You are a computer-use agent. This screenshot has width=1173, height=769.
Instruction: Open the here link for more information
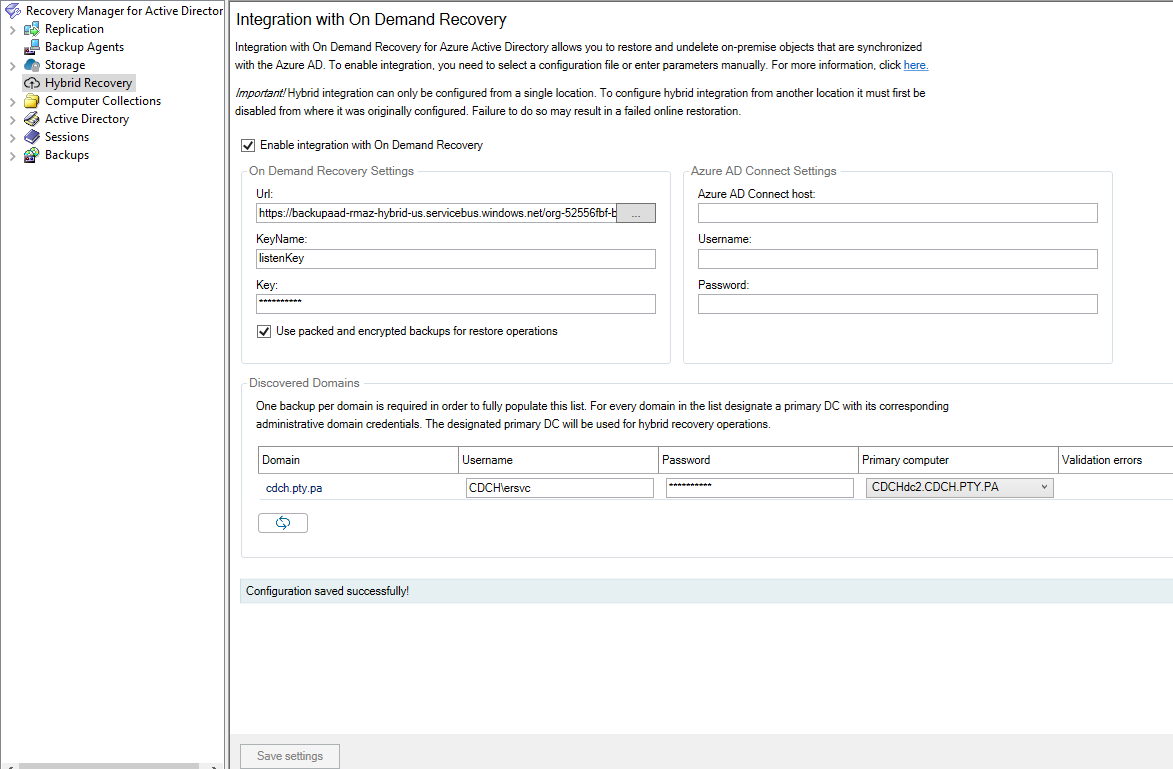(x=915, y=64)
